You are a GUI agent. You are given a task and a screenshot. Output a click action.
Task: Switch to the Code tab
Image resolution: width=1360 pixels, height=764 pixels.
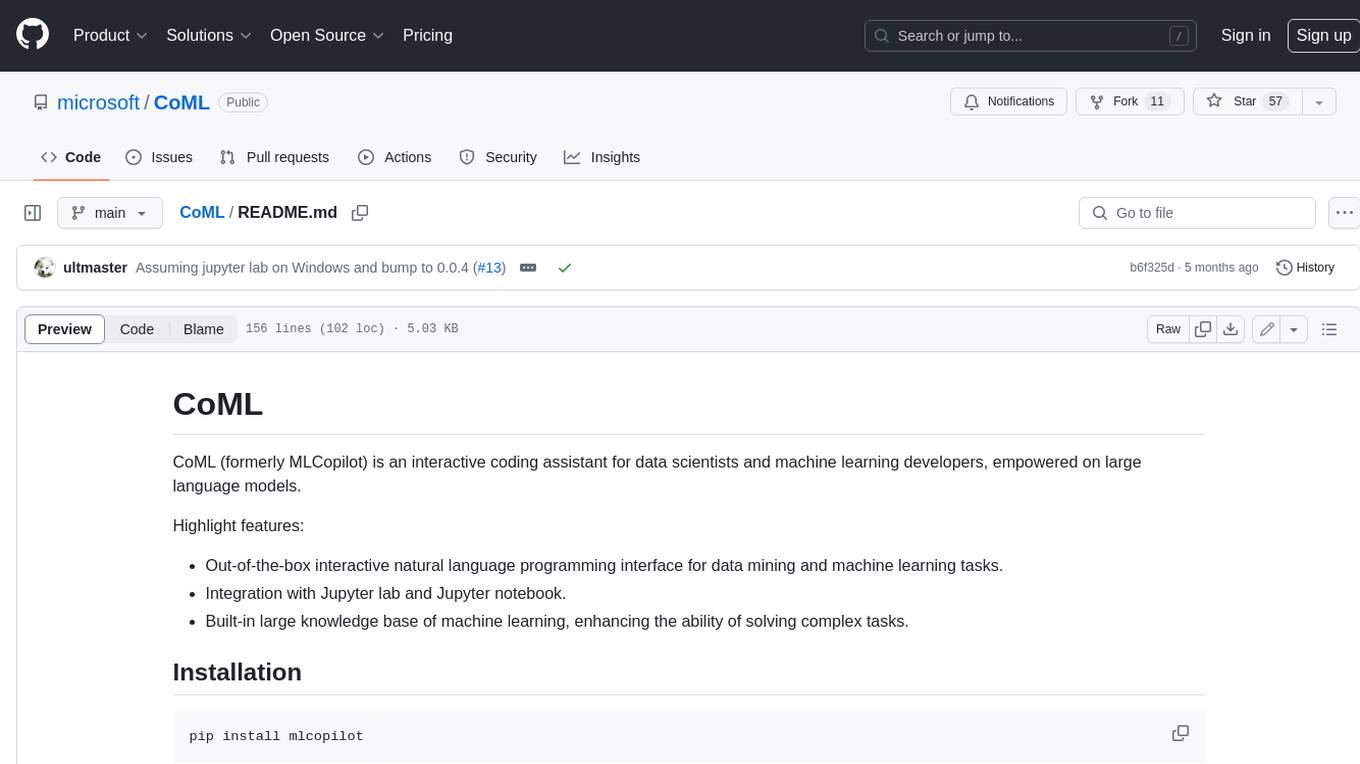(71, 157)
